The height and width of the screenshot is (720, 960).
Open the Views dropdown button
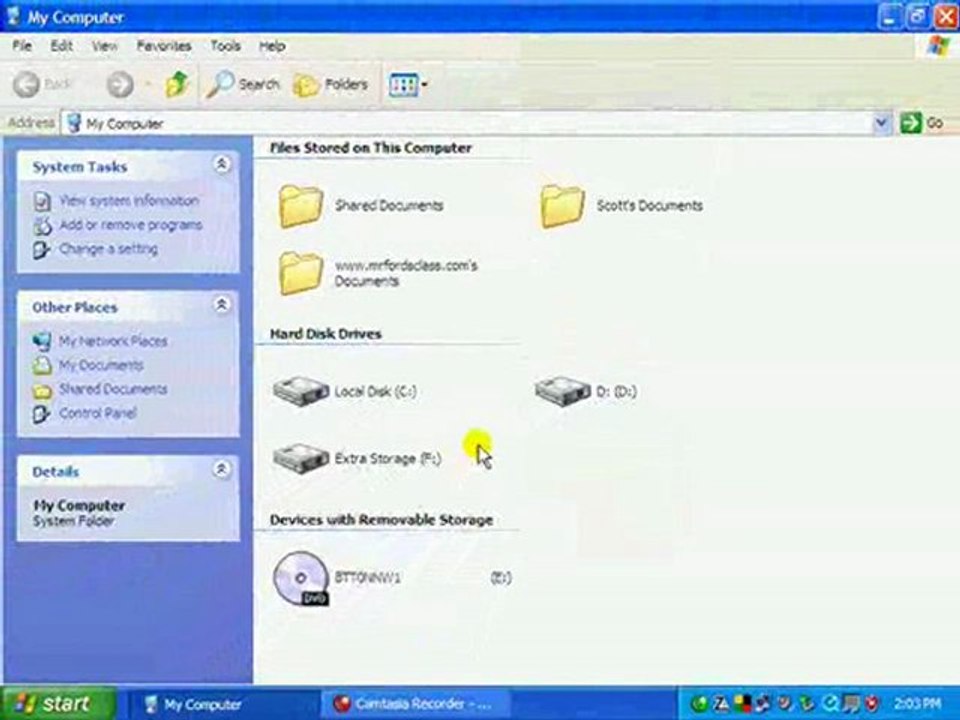click(x=408, y=84)
